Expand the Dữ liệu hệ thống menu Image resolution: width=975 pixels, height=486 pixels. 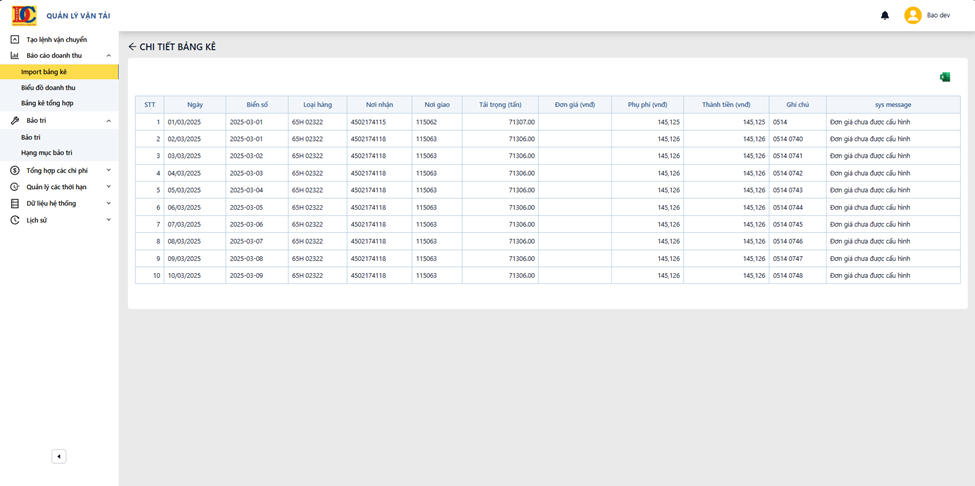[109, 203]
